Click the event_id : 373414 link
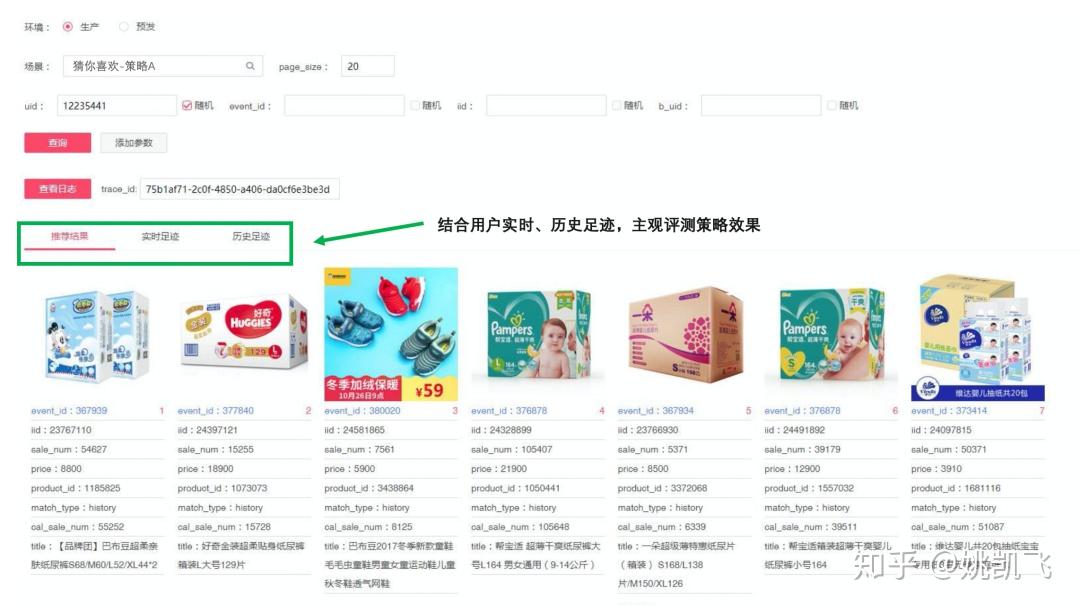Image resolution: width=1080 pixels, height=611 pixels. click(949, 411)
